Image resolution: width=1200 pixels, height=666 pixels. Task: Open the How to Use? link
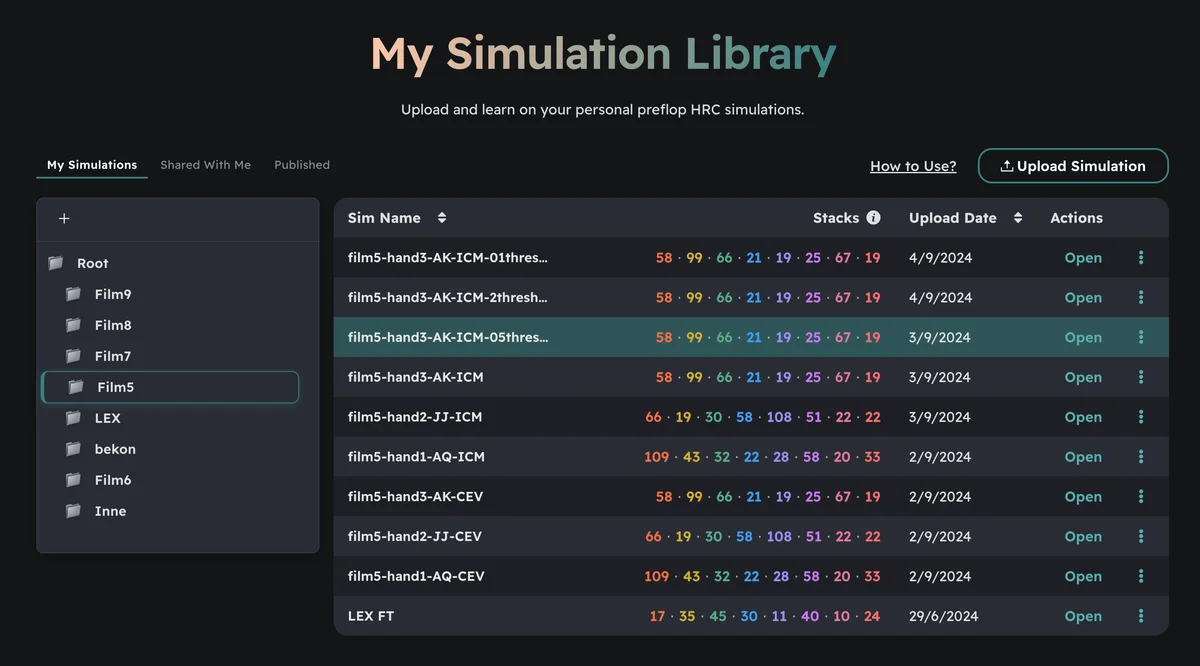pos(913,166)
